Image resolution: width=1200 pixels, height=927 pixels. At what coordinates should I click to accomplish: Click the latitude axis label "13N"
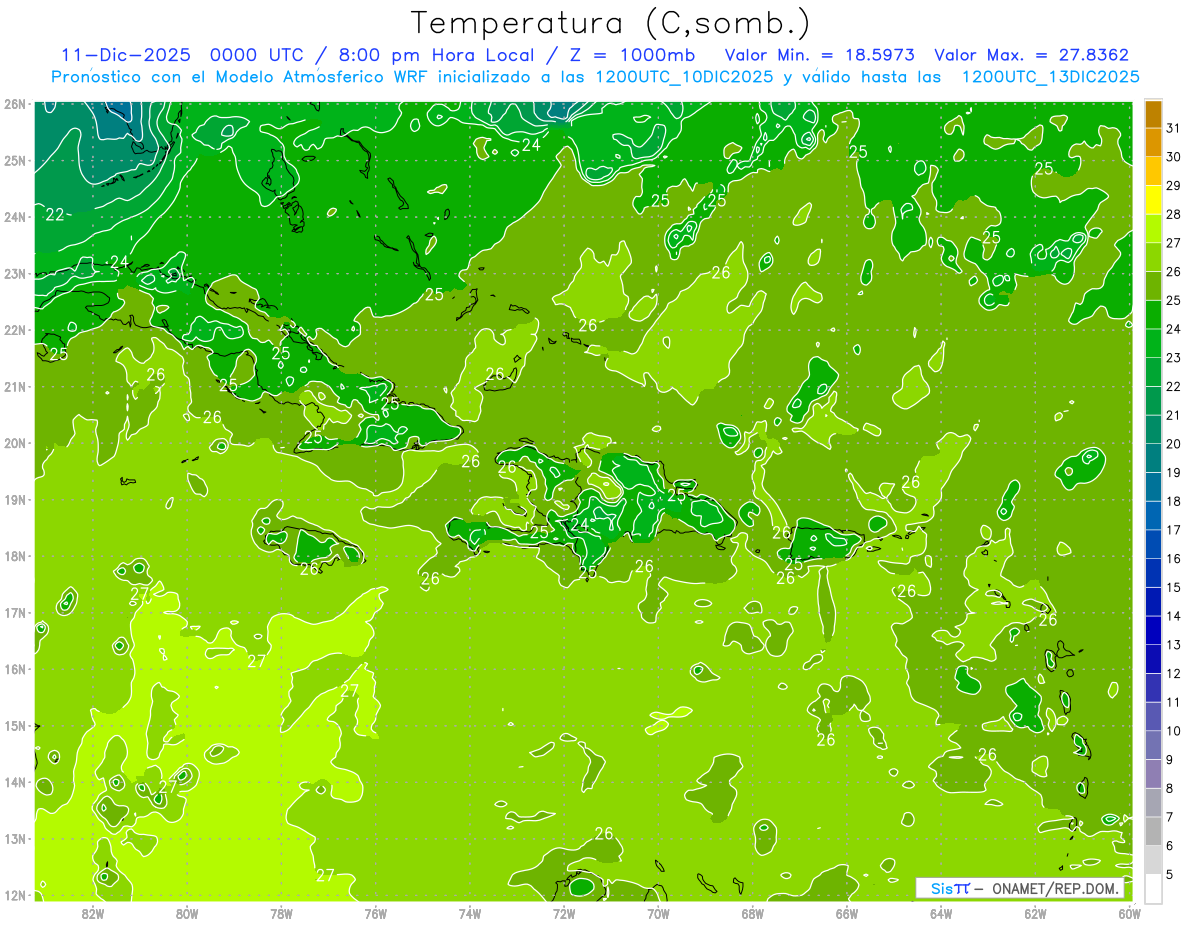point(15,838)
